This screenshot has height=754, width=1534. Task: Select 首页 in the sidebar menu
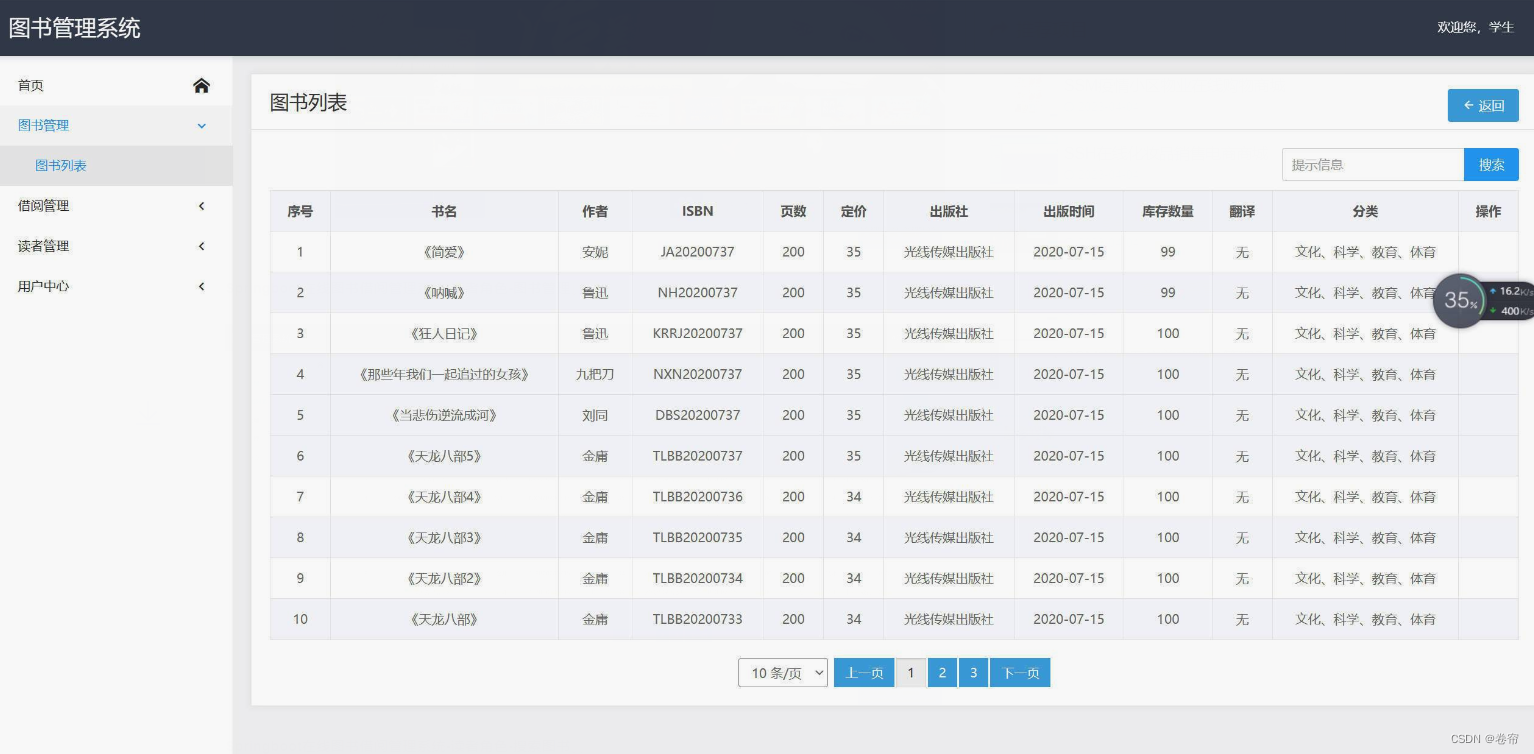point(30,85)
